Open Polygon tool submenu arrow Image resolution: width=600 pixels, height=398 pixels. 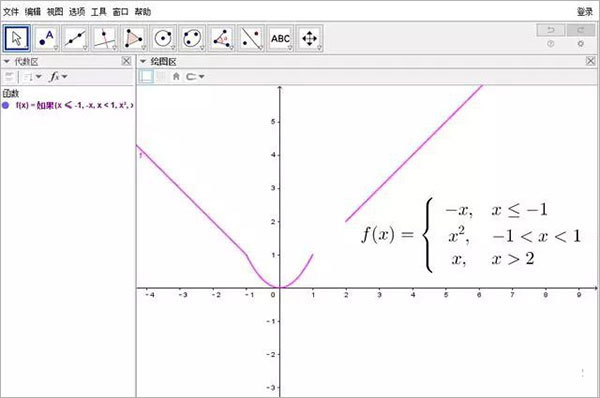(x=143, y=48)
